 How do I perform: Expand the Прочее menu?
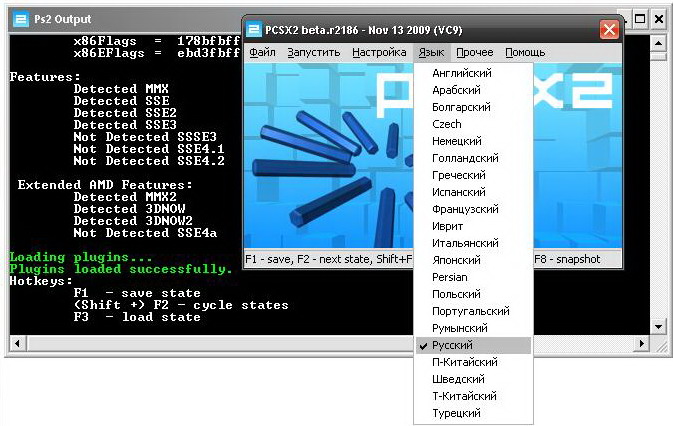[x=474, y=52]
